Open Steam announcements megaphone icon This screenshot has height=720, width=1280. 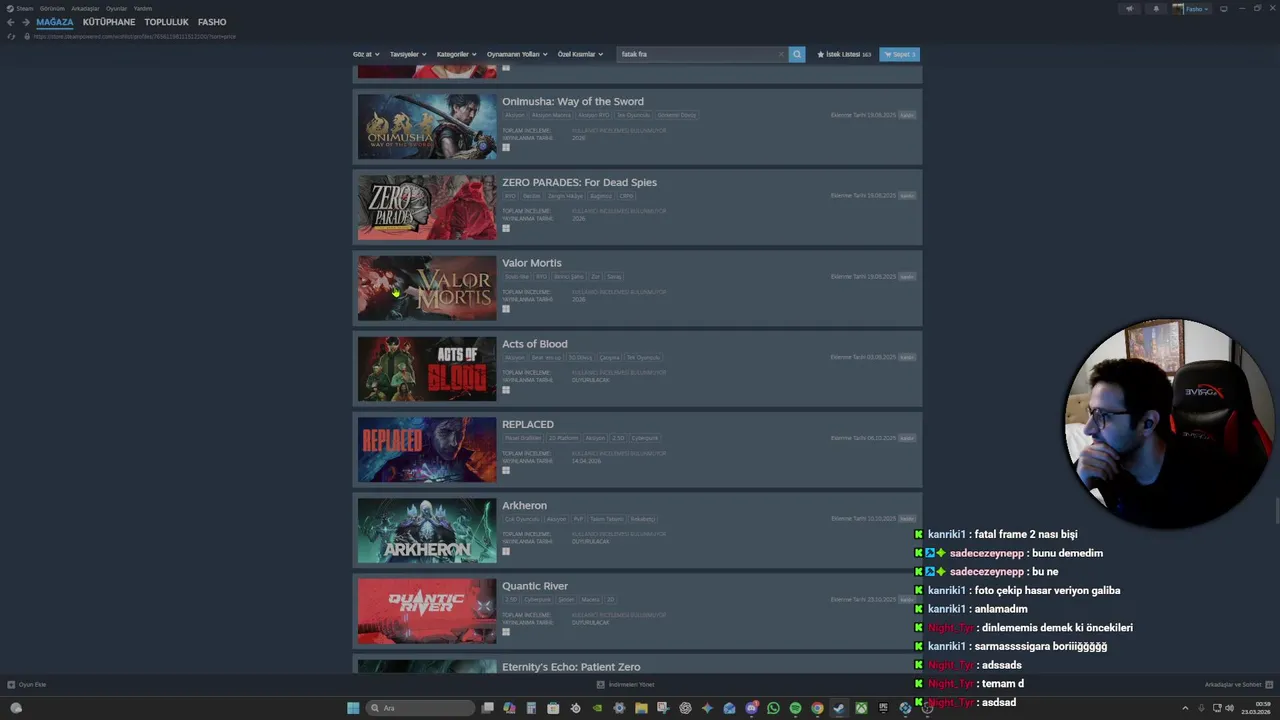tap(1130, 8)
